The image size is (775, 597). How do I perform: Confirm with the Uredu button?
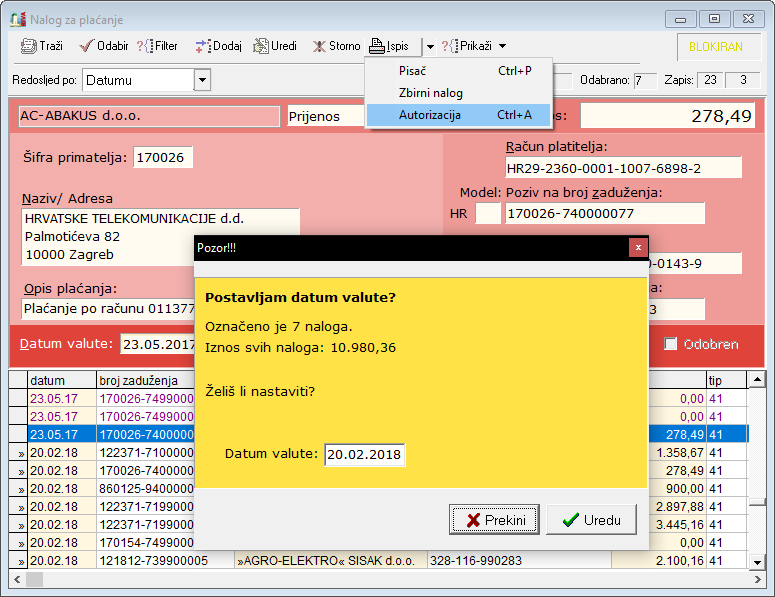[x=591, y=520]
